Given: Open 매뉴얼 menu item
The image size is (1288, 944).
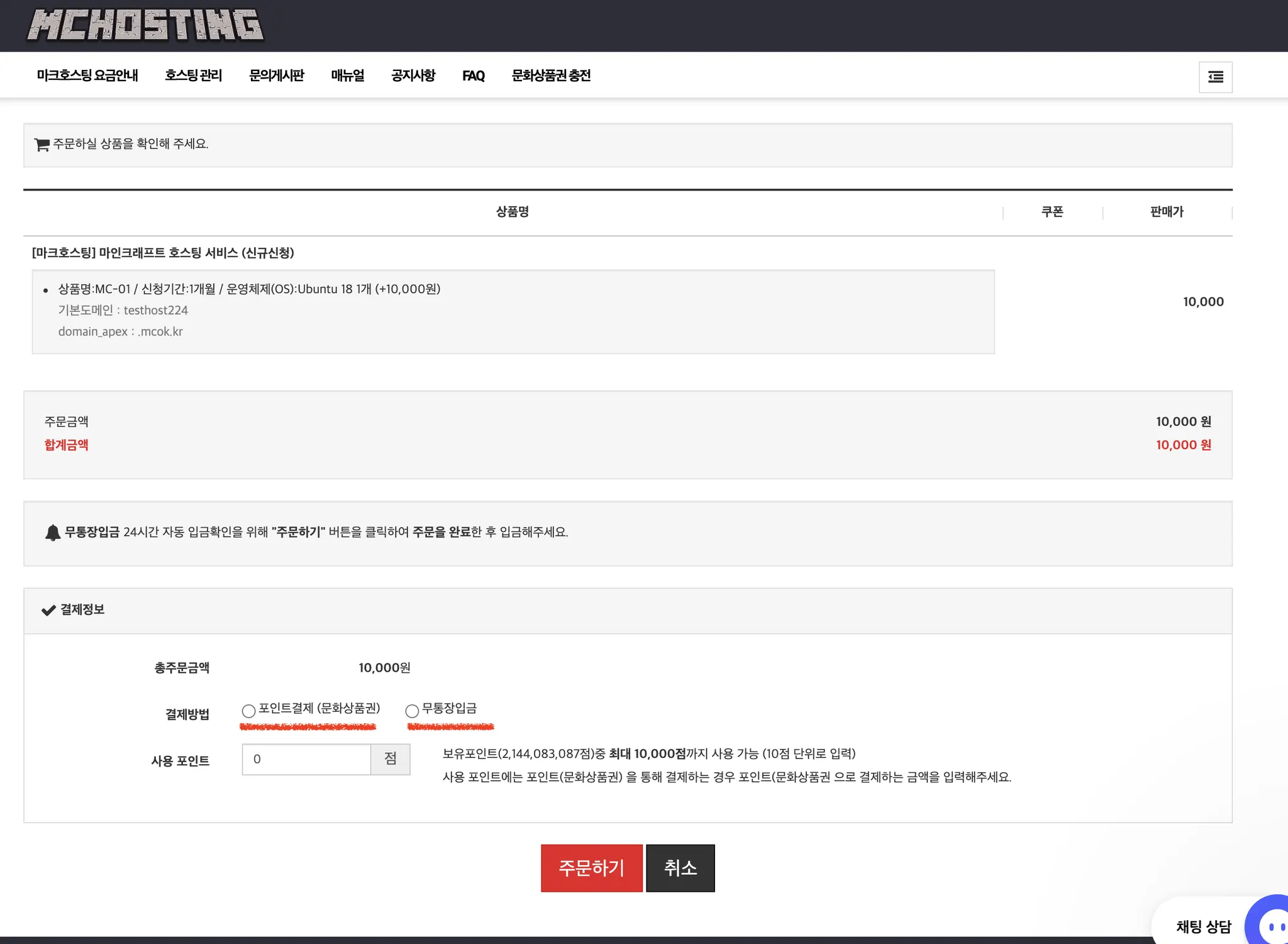Looking at the screenshot, I should click(348, 75).
